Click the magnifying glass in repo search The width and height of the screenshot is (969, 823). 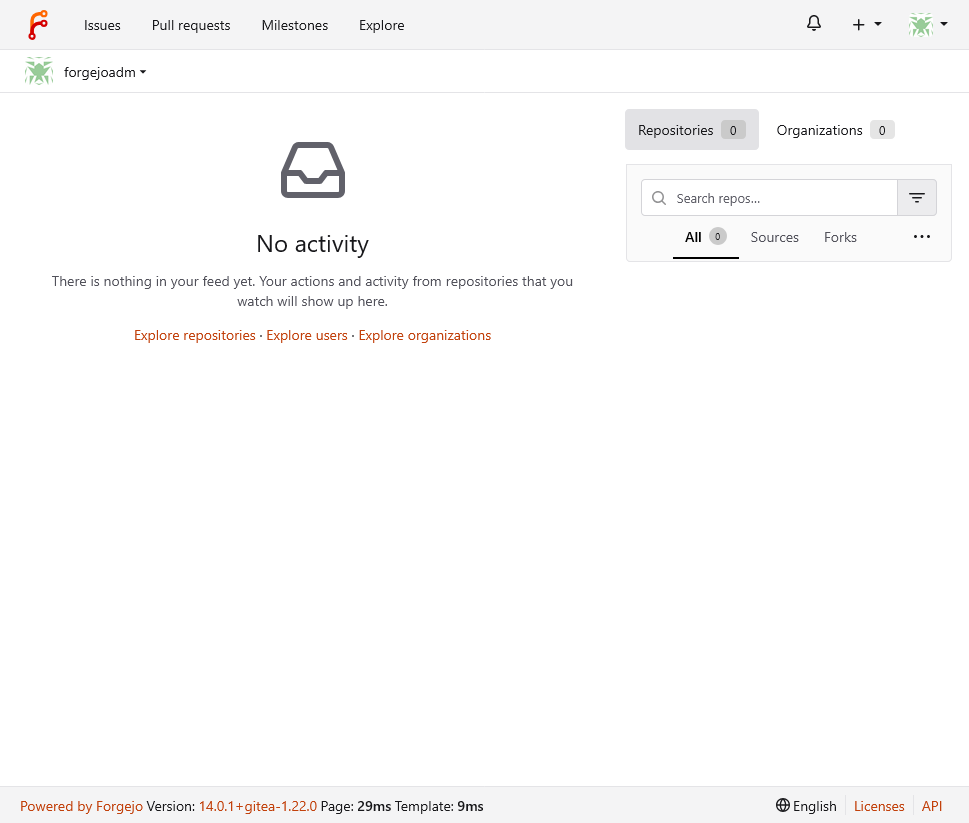(659, 197)
